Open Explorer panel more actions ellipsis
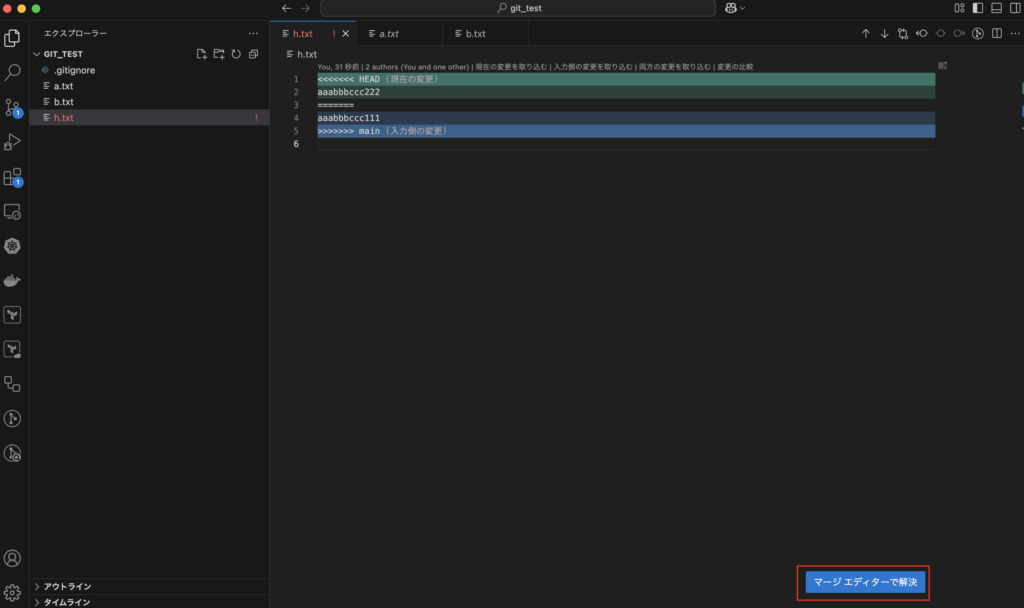This screenshot has height=608, width=1024. [253, 33]
